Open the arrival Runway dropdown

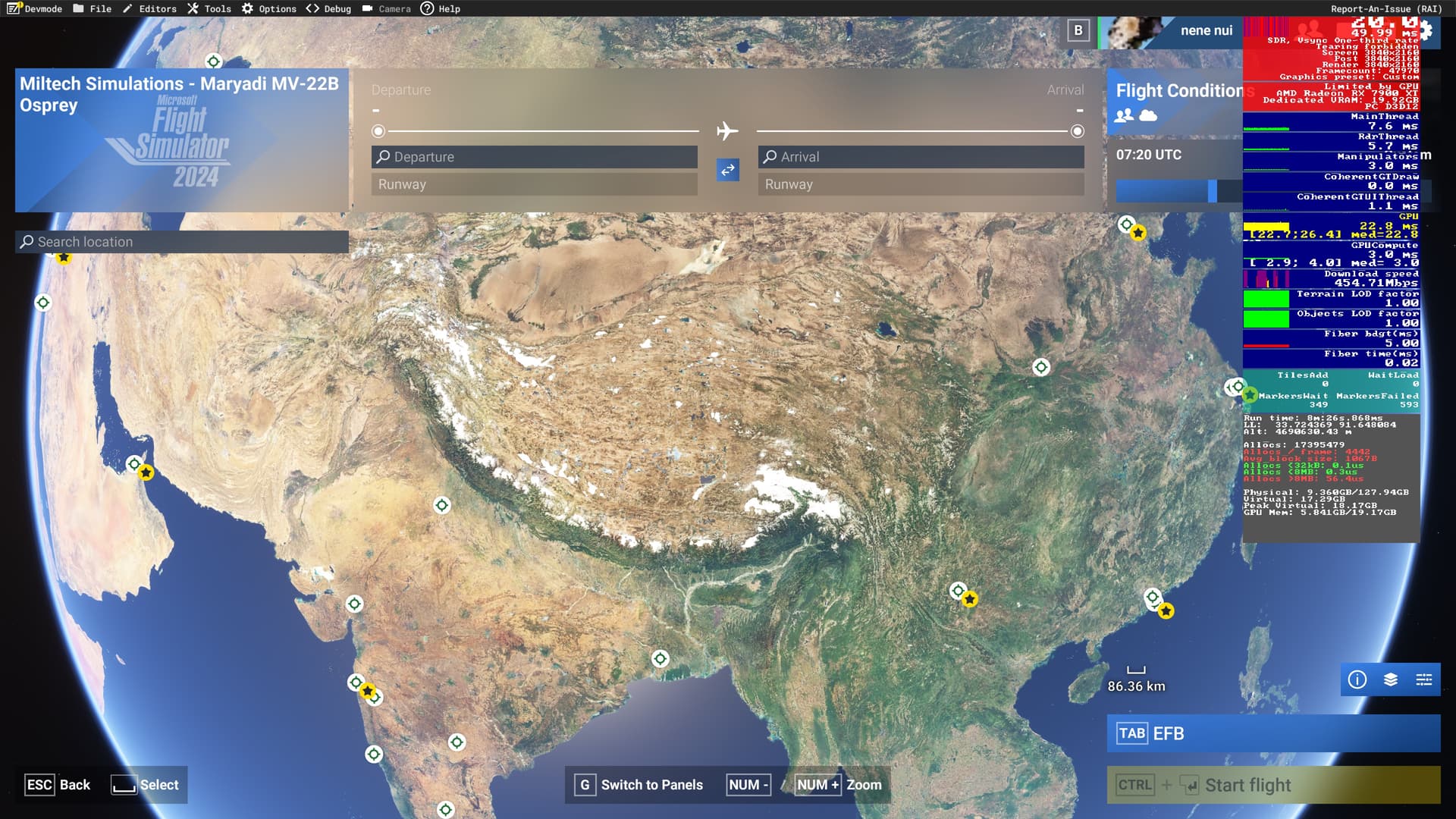click(x=921, y=184)
